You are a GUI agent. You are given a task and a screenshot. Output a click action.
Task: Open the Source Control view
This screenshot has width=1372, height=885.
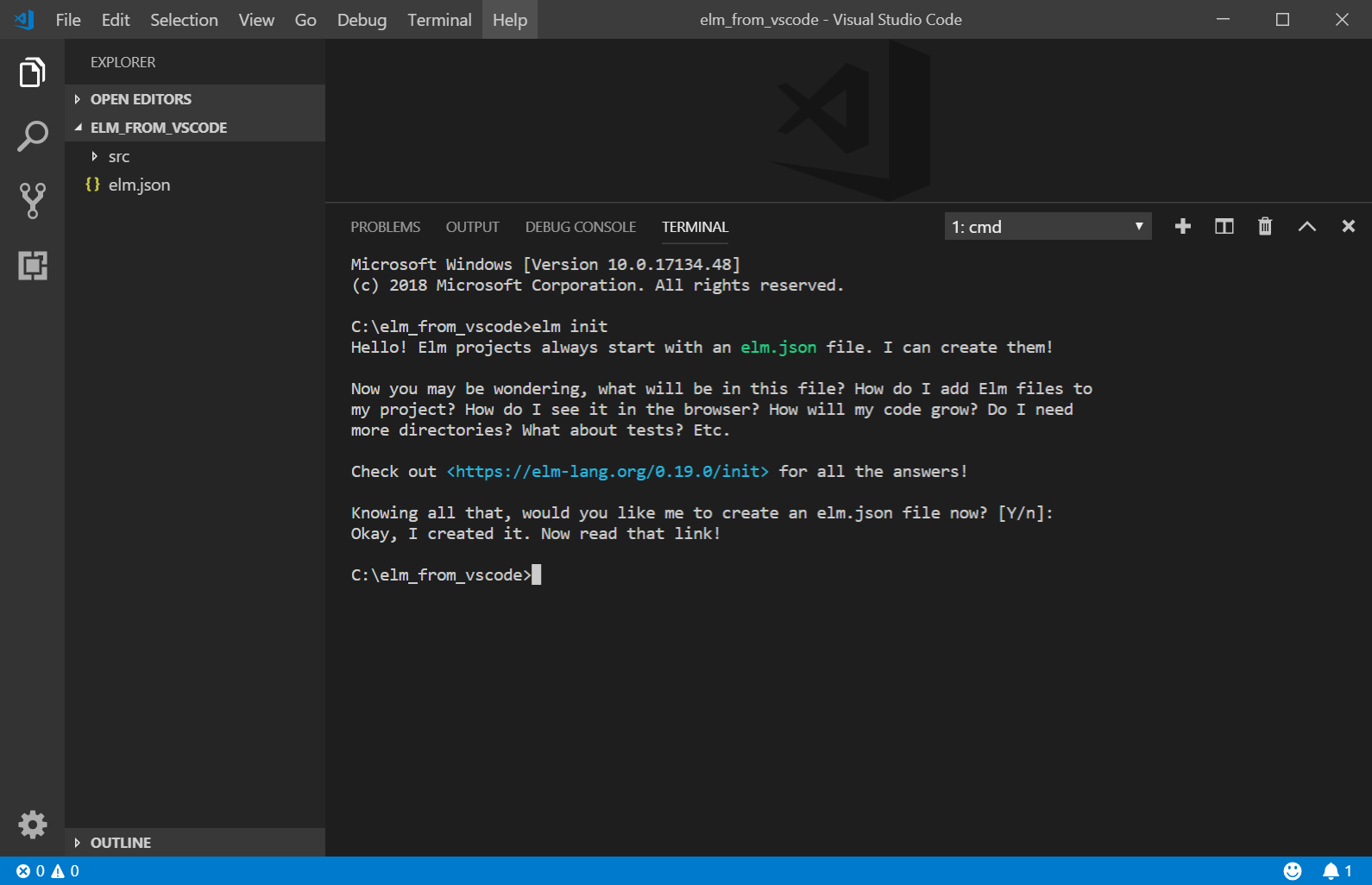[x=32, y=200]
